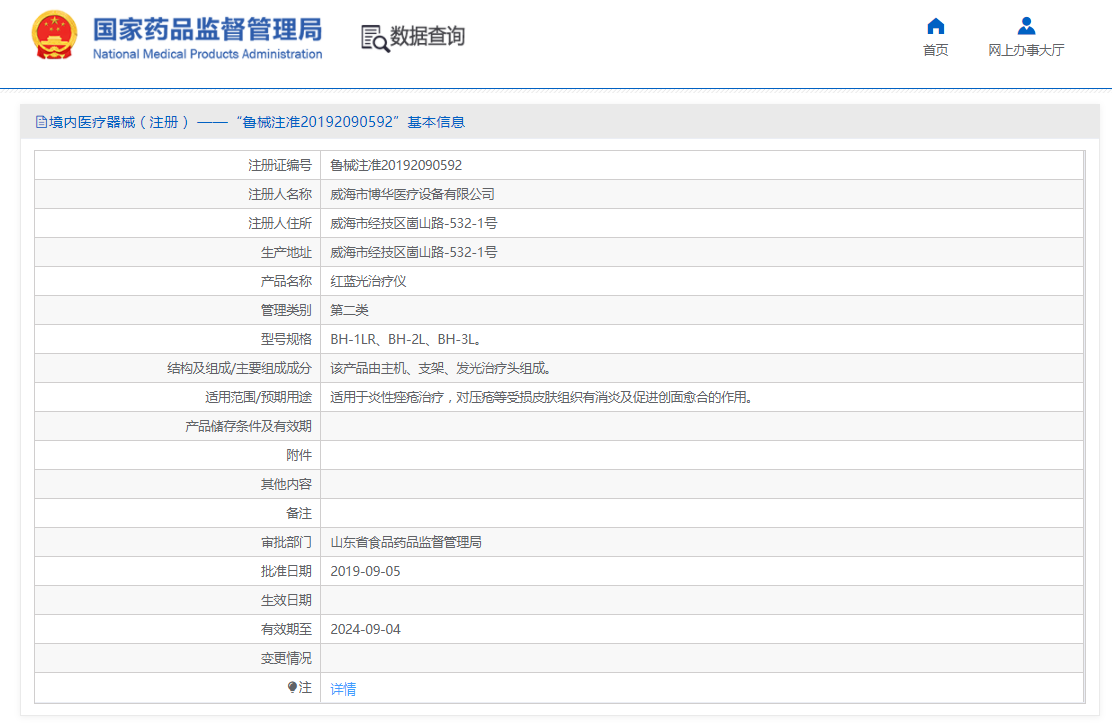This screenshot has height=725, width=1112.
Task: Open the 首页 home icon
Action: 935,26
